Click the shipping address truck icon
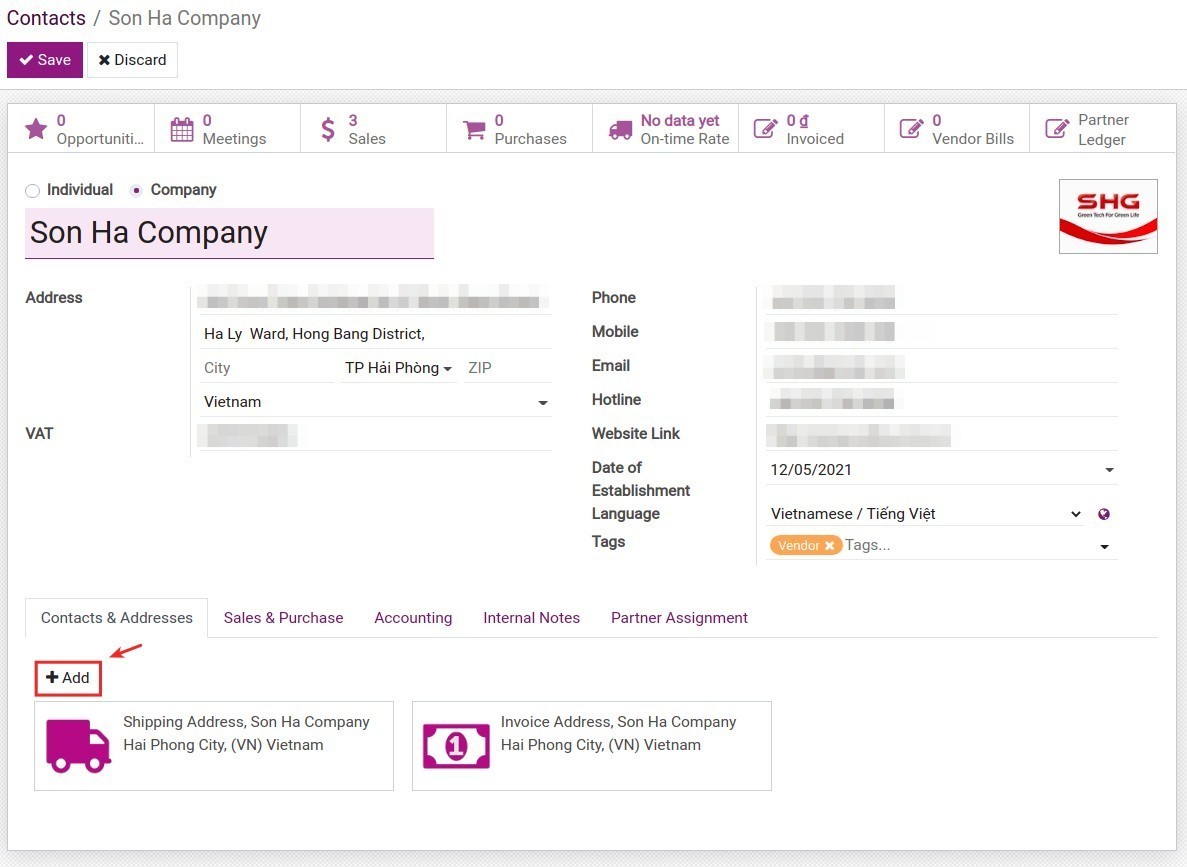The width and height of the screenshot is (1187, 867). (78, 745)
